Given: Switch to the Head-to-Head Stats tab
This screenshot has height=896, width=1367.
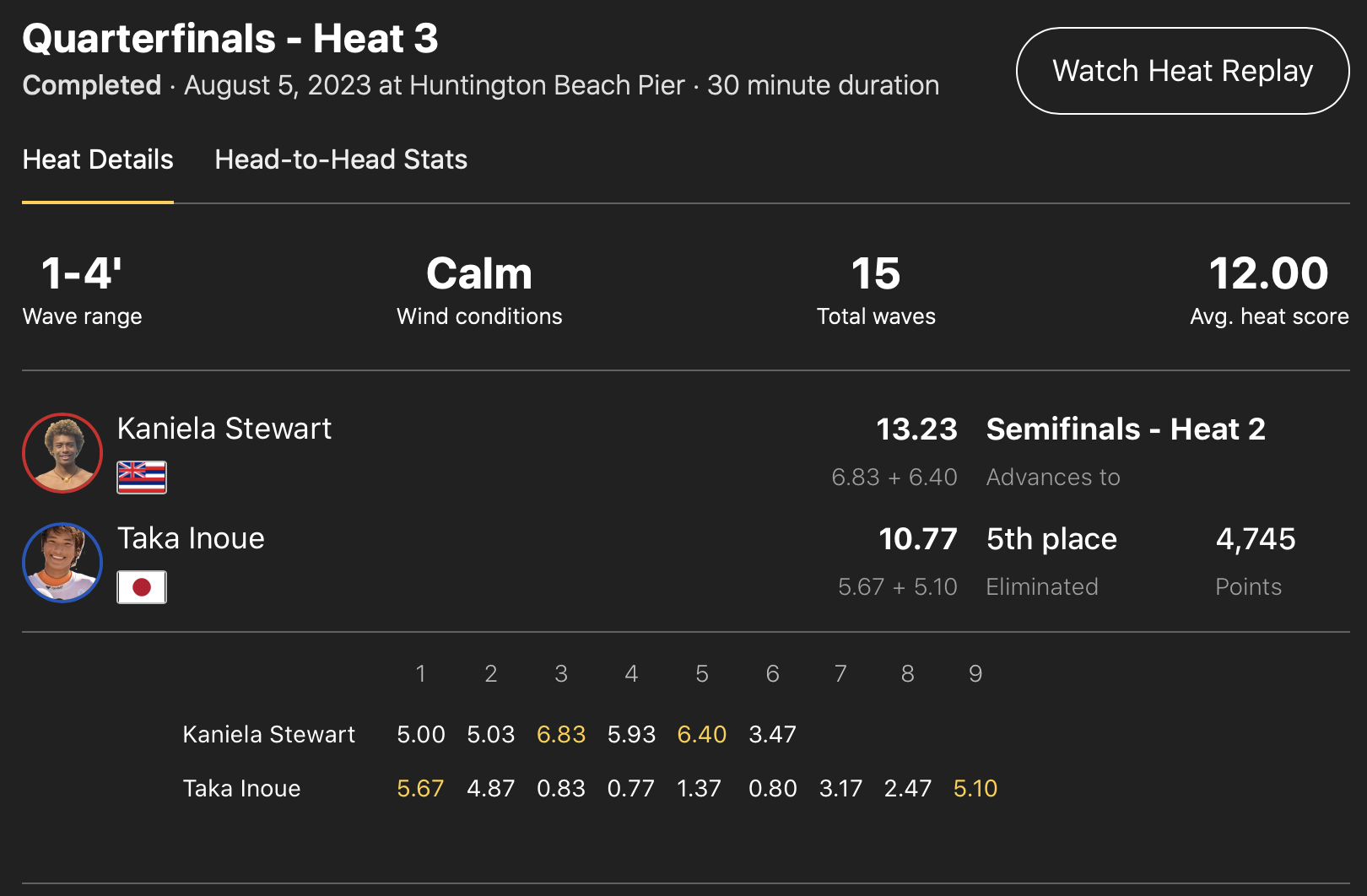Looking at the screenshot, I should coord(341,159).
